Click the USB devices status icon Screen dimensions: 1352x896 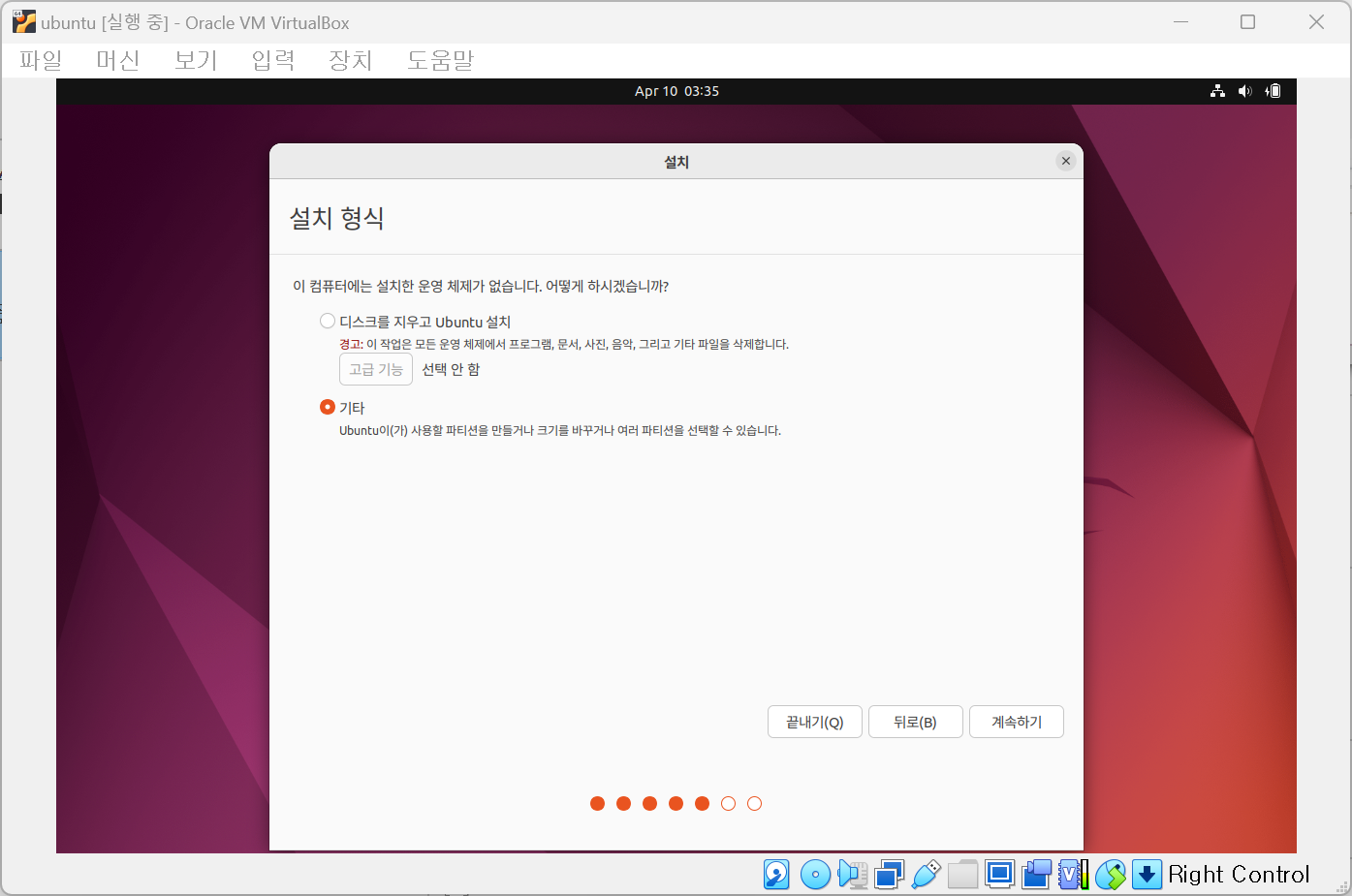(x=926, y=875)
